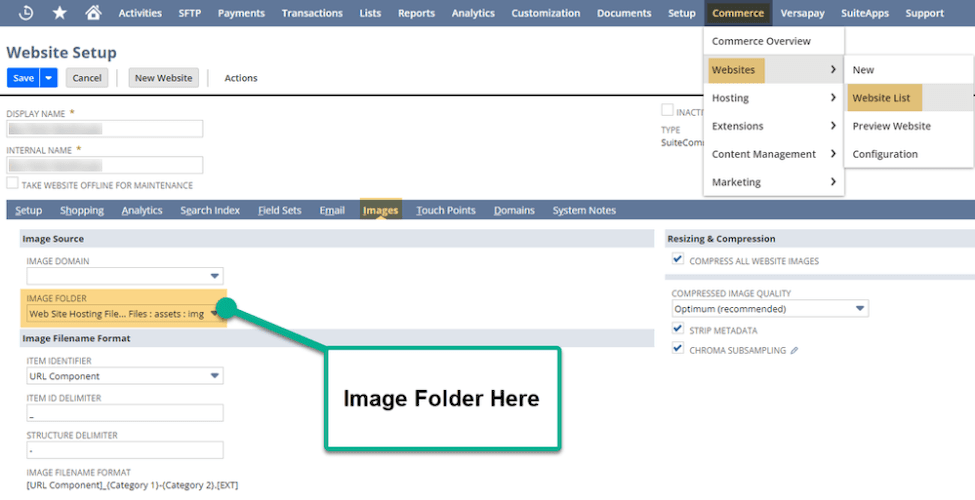
Task: Click the Save button
Action: click(x=24, y=78)
